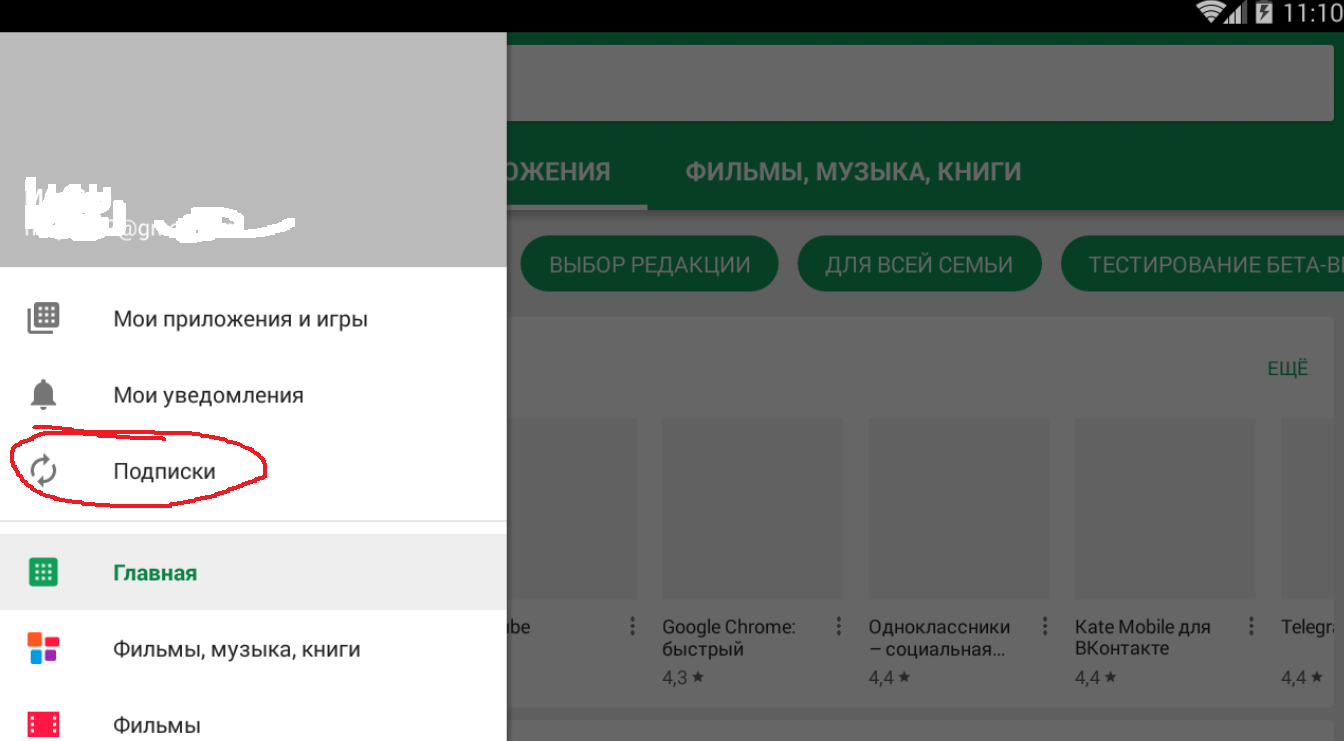The image size is (1344, 741).
Task: Open Мои приложения и игры
Action: point(253,319)
